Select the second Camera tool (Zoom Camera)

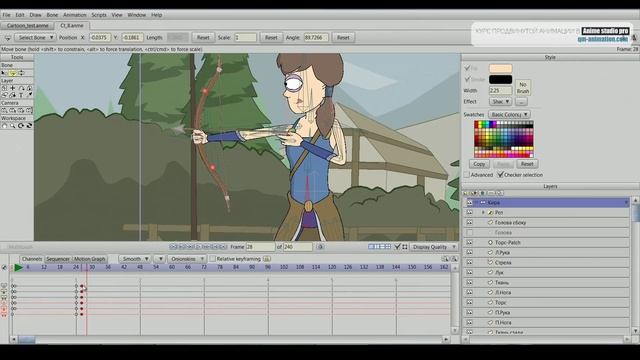(x=13, y=111)
